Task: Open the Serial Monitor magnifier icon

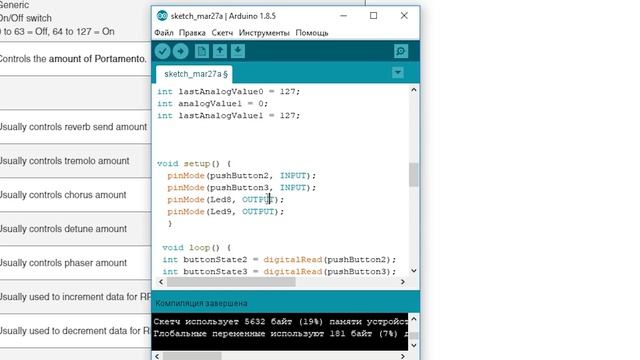Action: click(401, 51)
